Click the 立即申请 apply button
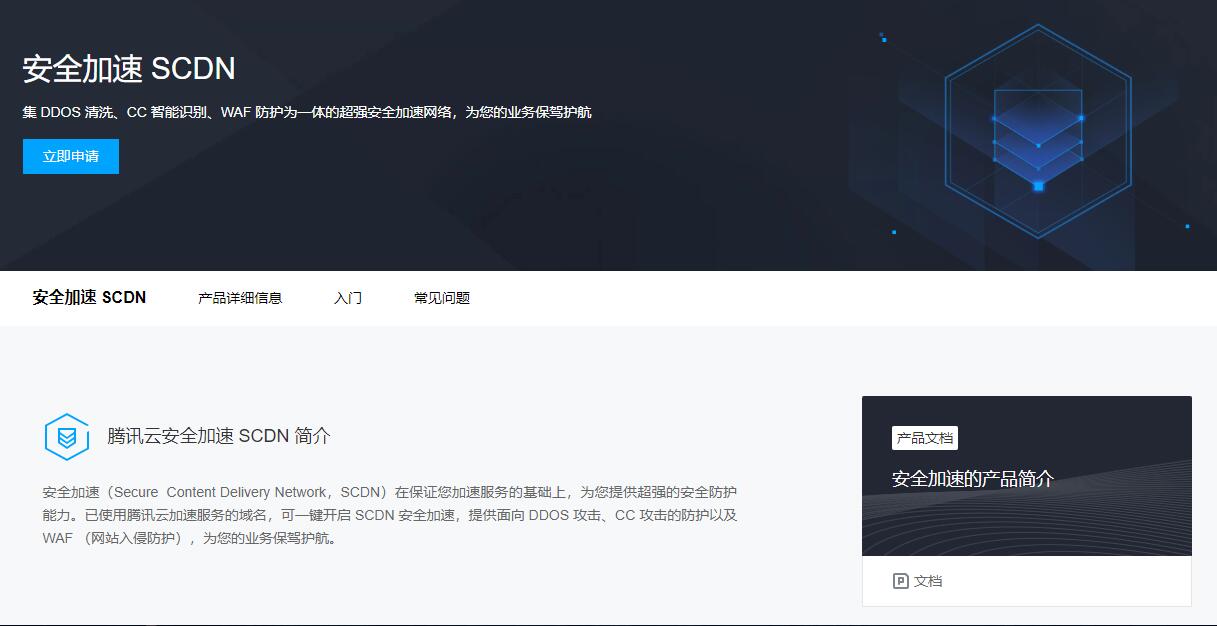The image size is (1217, 626). (71, 156)
